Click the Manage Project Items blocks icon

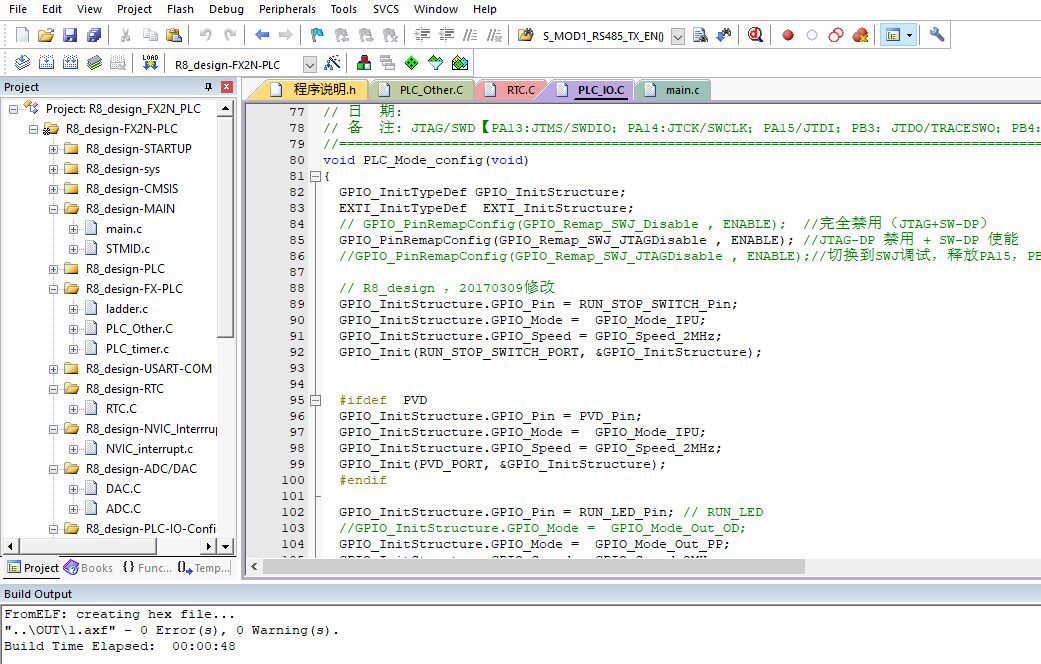pos(363,63)
